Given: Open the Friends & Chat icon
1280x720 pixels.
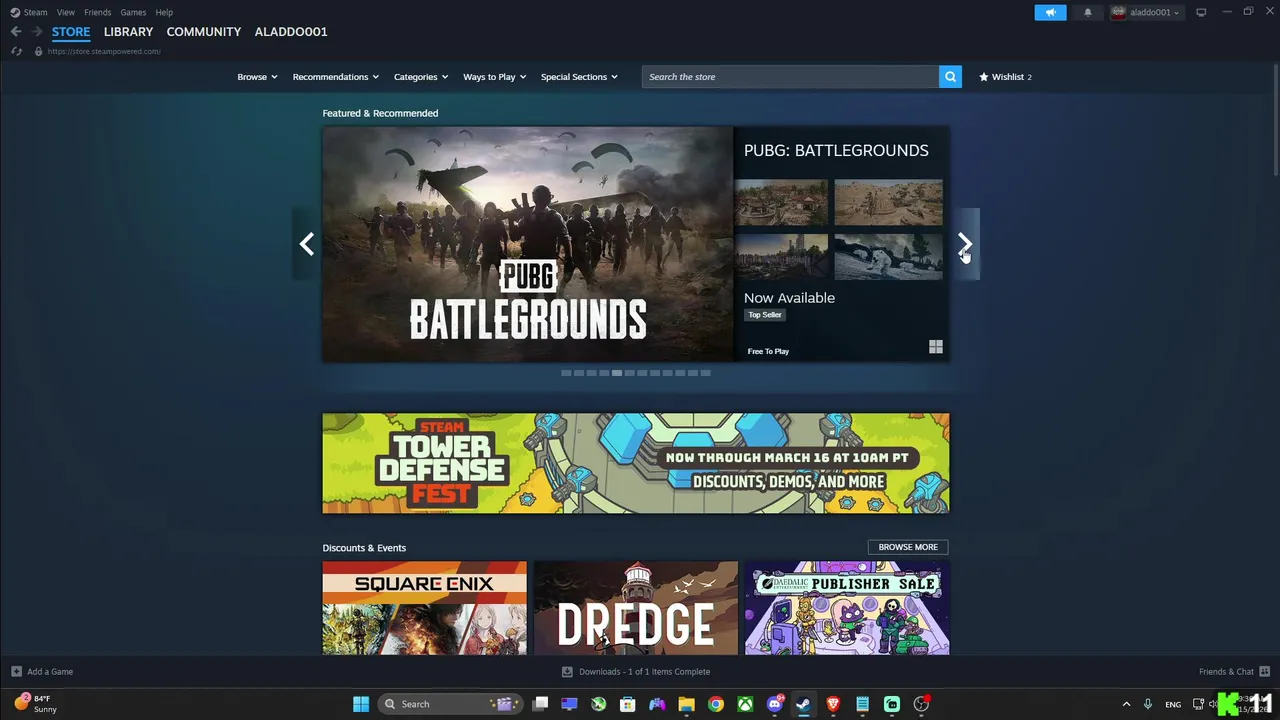Looking at the screenshot, I should (1264, 672).
